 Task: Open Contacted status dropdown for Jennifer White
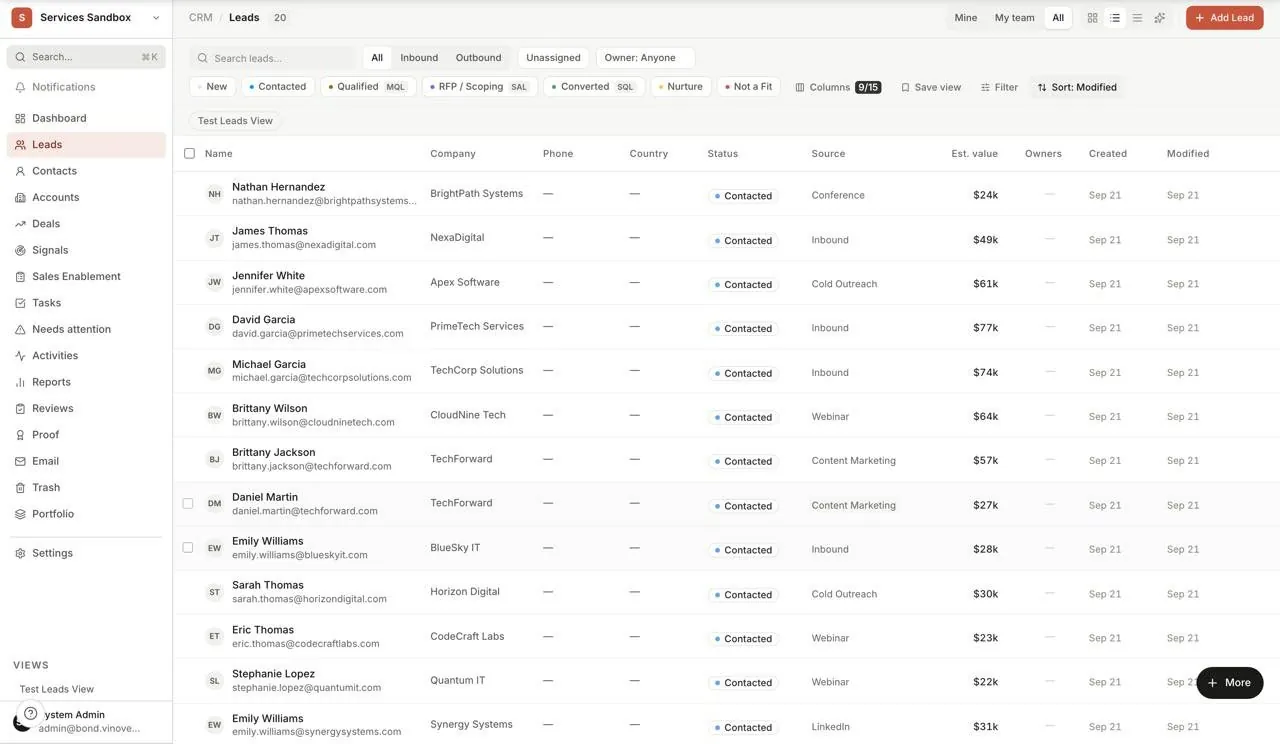tap(743, 285)
